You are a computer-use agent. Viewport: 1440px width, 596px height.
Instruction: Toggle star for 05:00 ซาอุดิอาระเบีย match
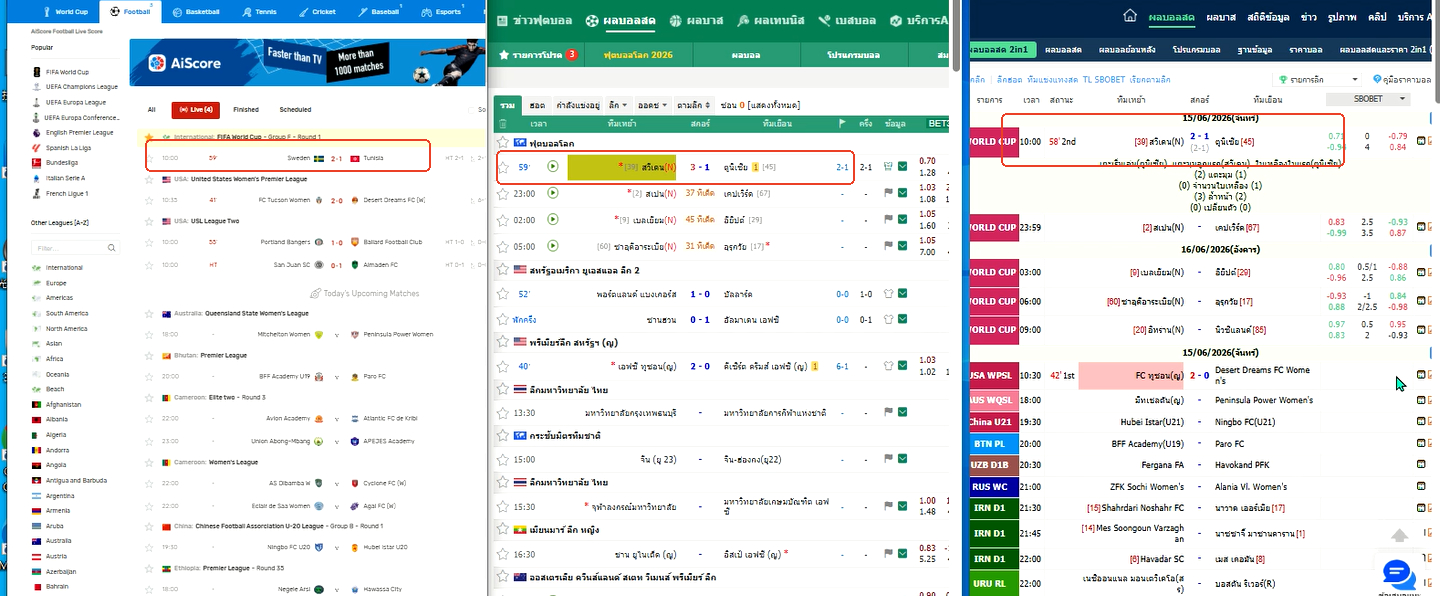tap(503, 246)
